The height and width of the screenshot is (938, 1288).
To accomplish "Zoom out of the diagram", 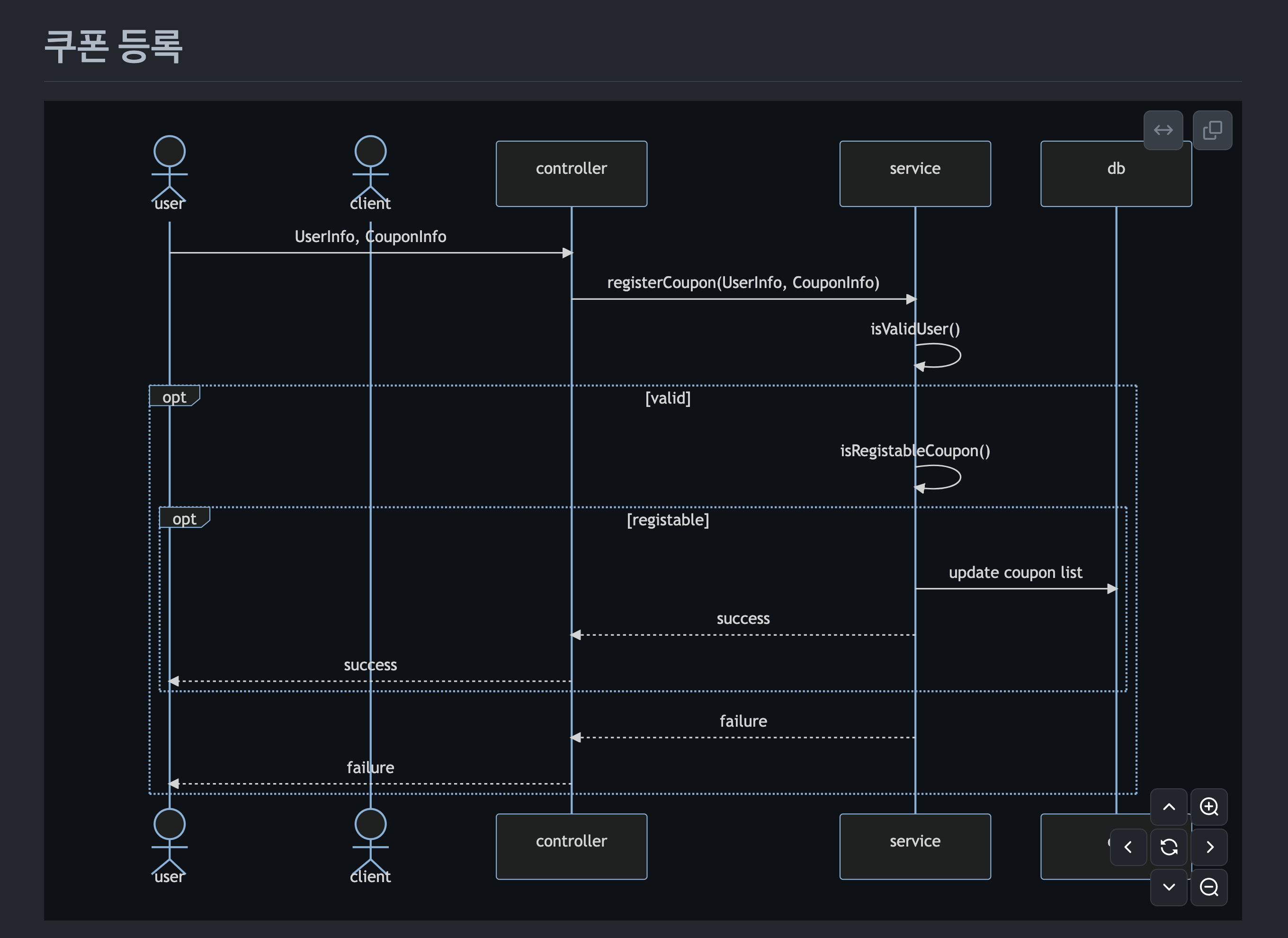I will click(1208, 887).
